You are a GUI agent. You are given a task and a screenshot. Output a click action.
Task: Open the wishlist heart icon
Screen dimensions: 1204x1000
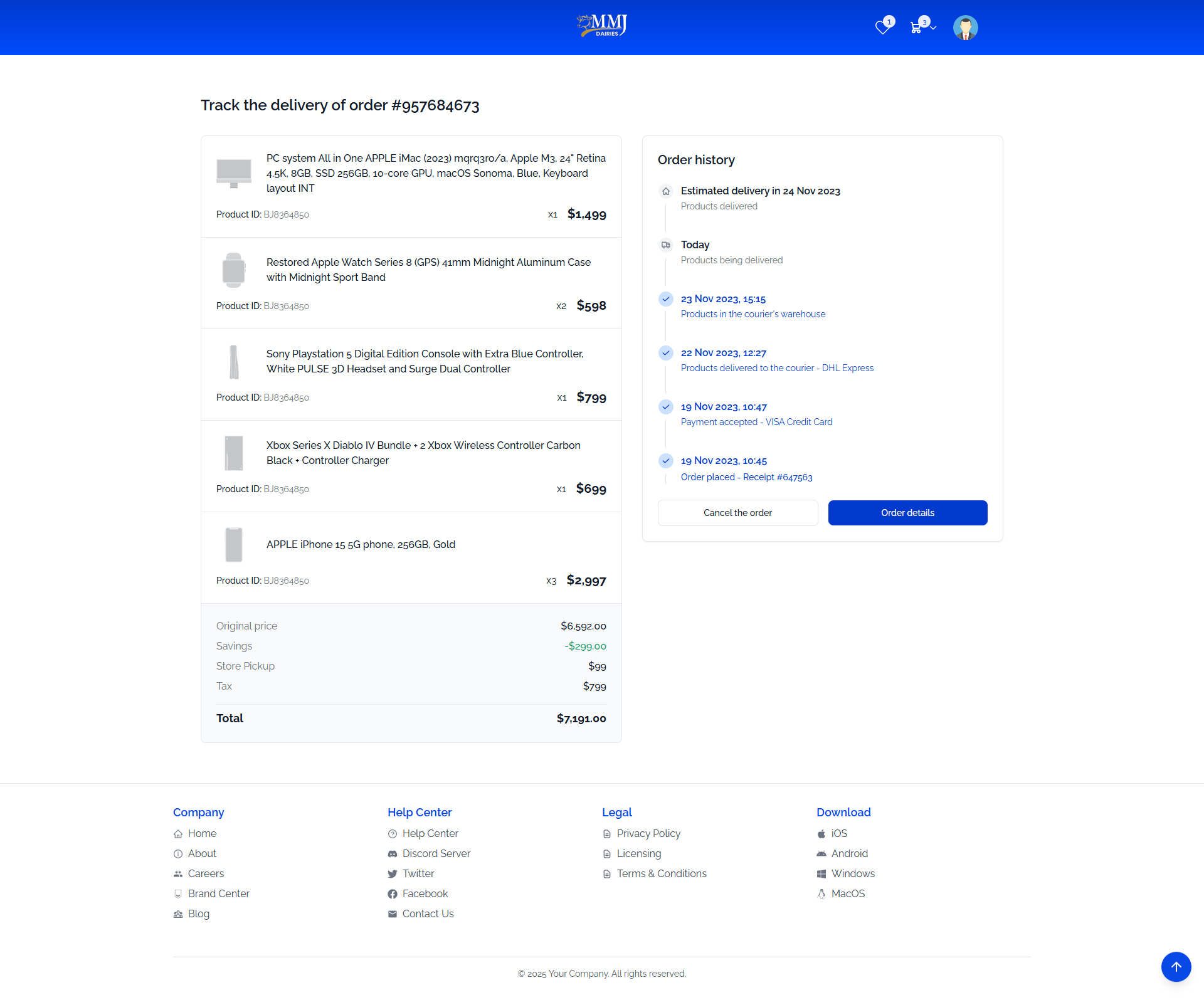(883, 27)
